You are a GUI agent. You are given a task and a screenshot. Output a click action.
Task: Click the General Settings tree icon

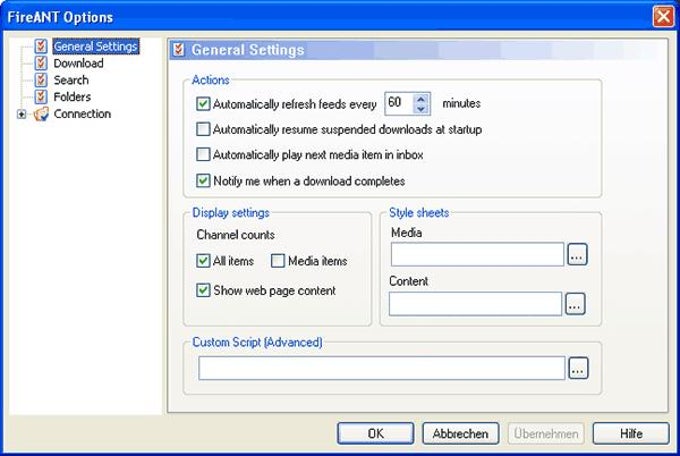[41, 46]
